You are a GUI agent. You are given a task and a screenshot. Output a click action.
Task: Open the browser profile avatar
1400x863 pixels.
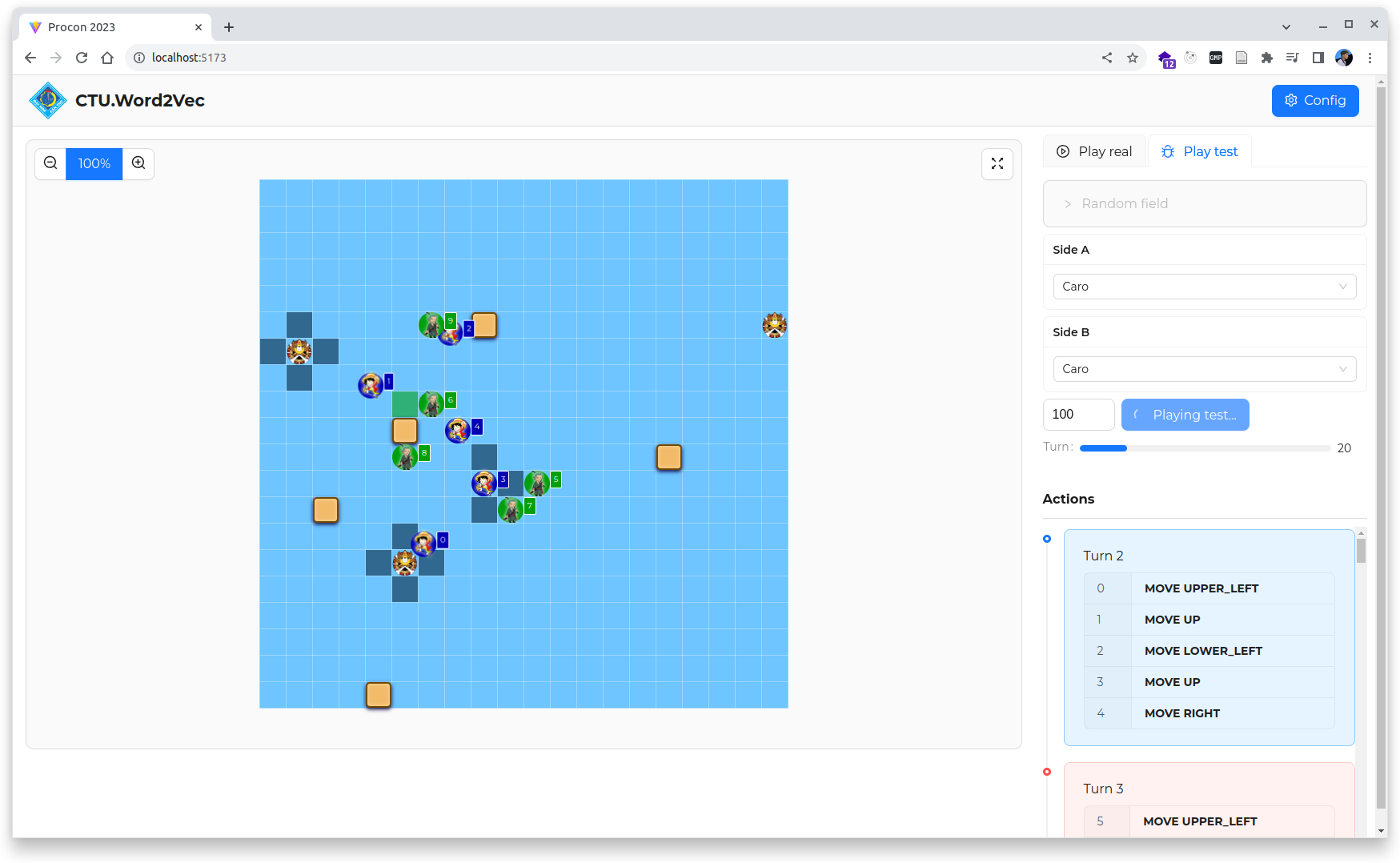pos(1344,58)
